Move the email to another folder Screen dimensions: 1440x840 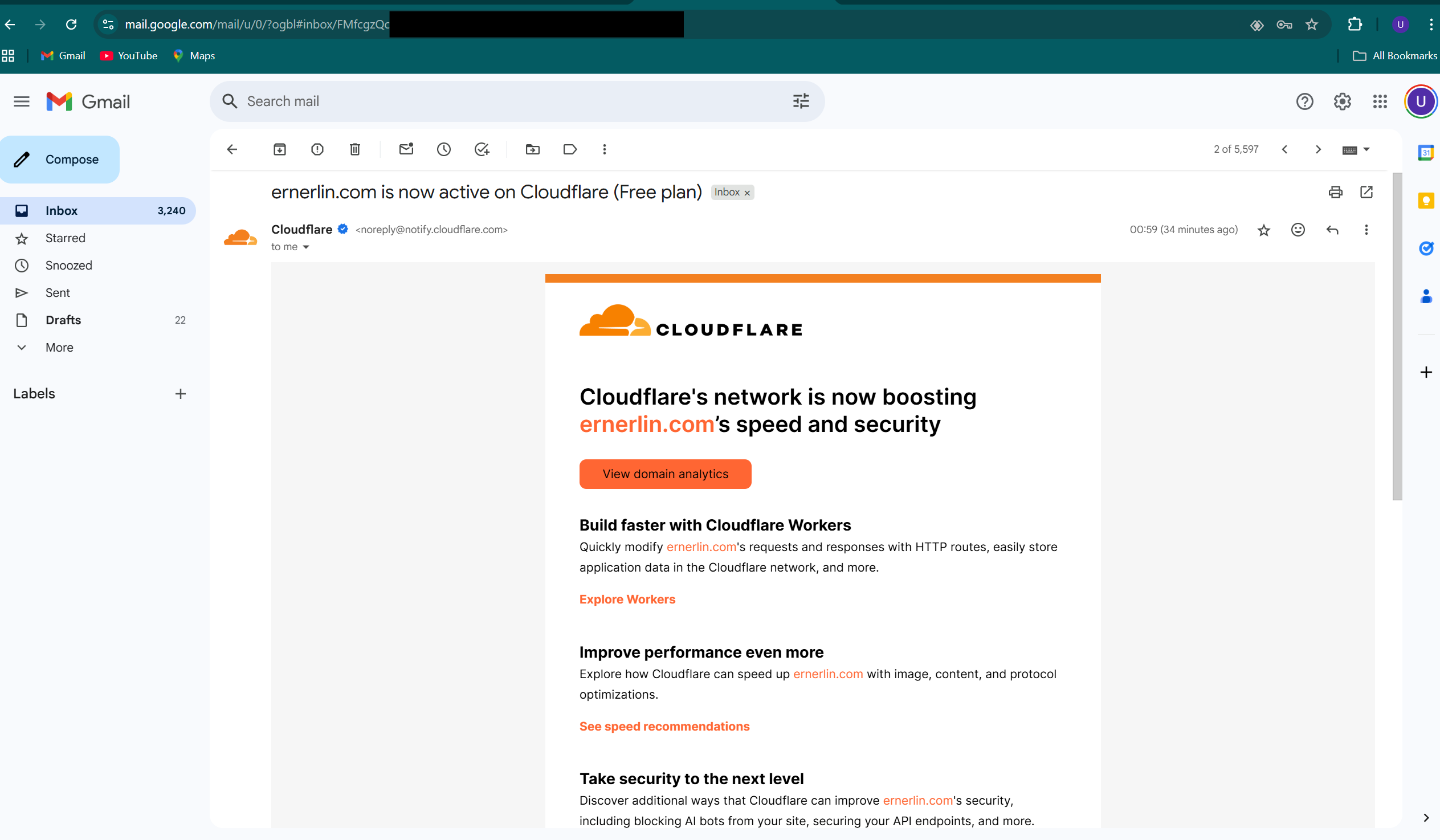coord(532,149)
